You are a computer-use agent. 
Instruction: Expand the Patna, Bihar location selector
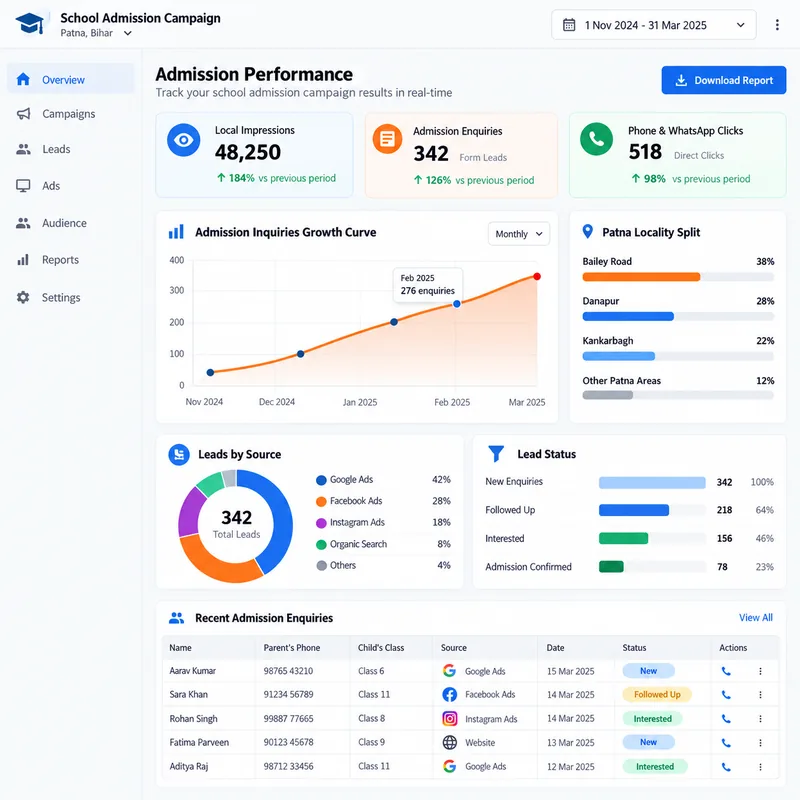pos(96,33)
